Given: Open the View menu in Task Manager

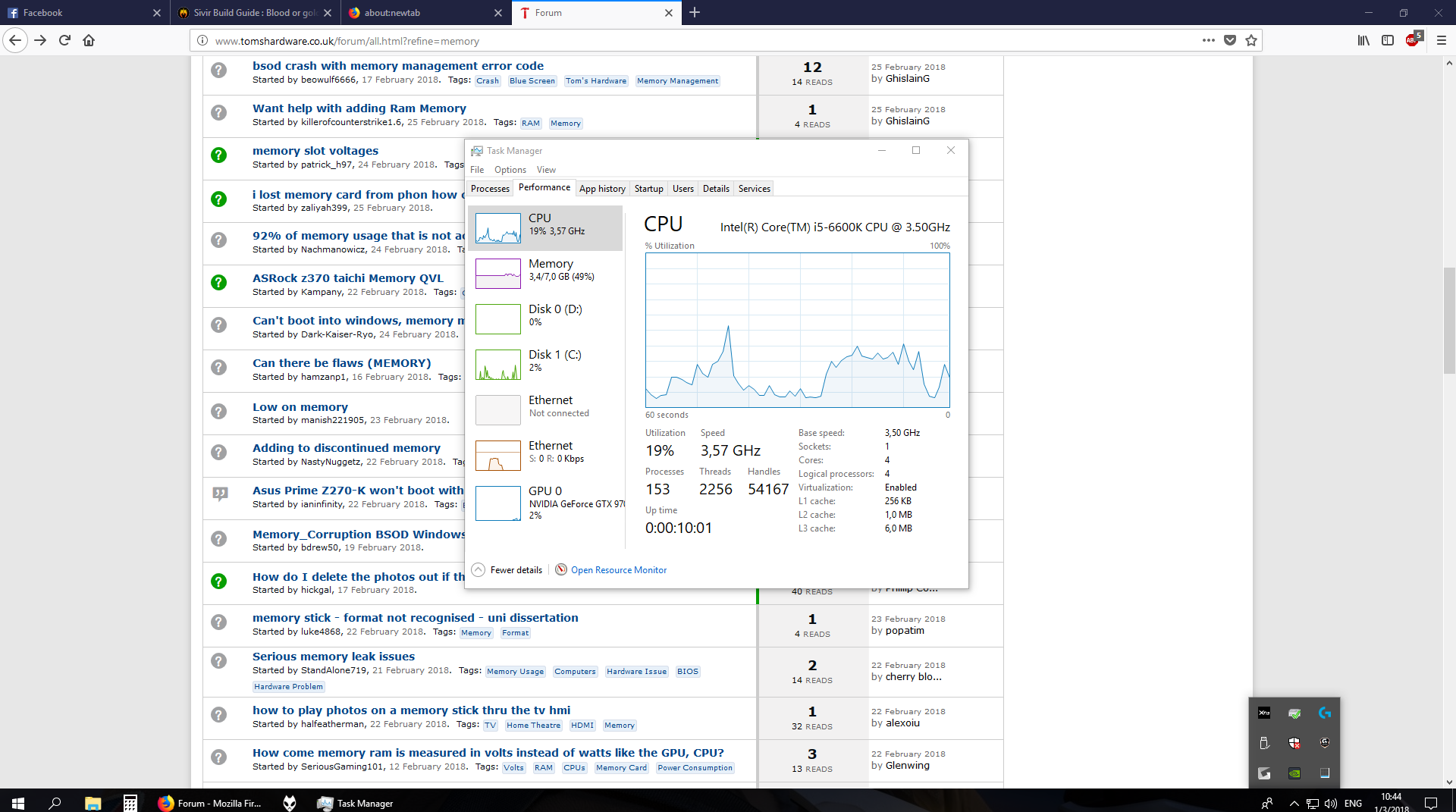Looking at the screenshot, I should [546, 170].
